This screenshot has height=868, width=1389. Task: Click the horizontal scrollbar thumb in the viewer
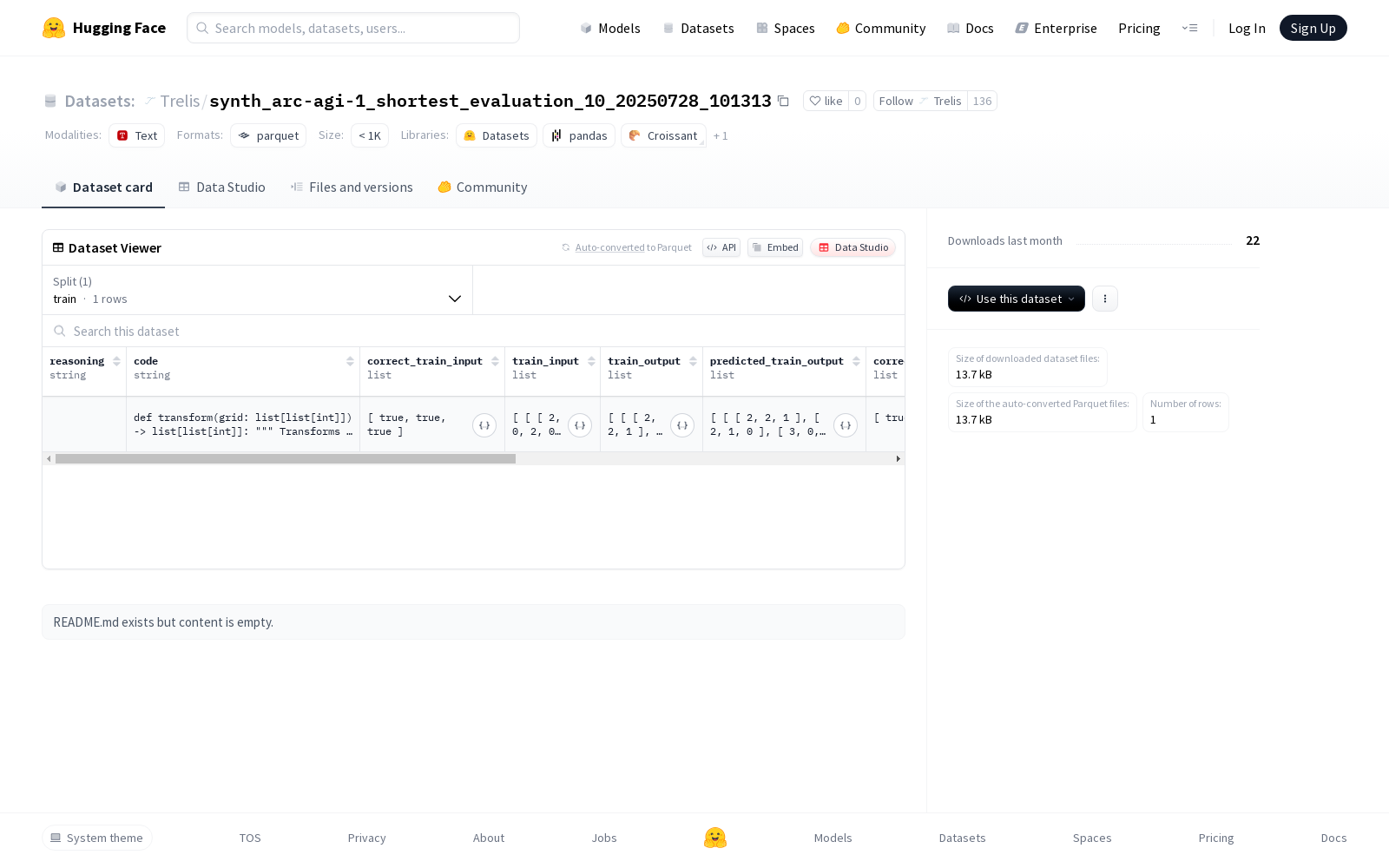click(x=286, y=458)
